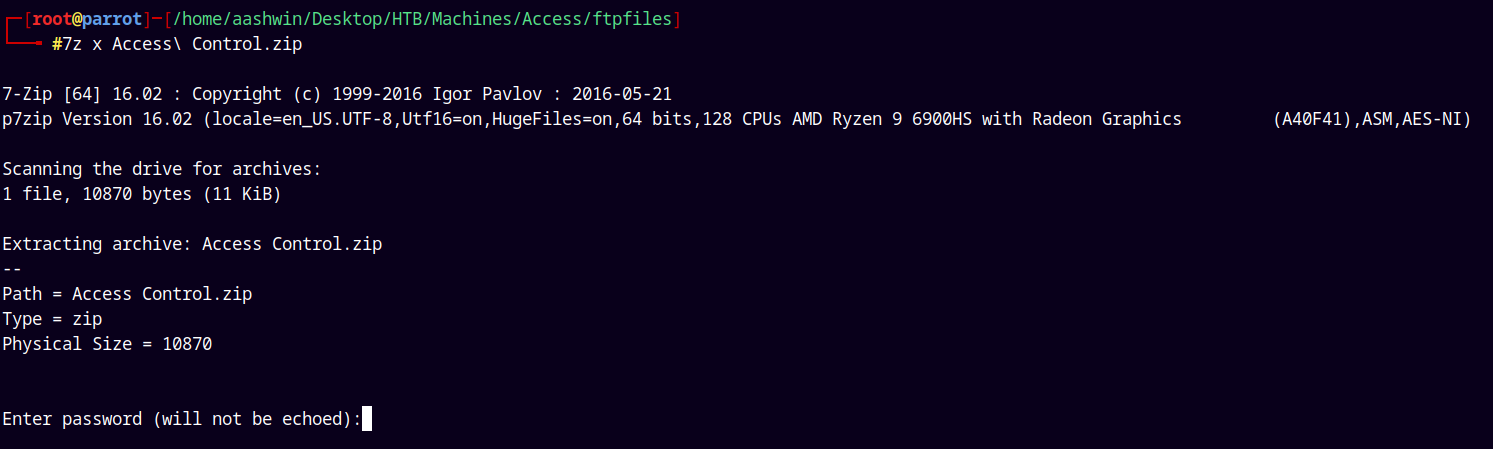Click the "Physical Size = 10870" line
Image resolution: width=1493 pixels, height=449 pixels.
click(107, 344)
